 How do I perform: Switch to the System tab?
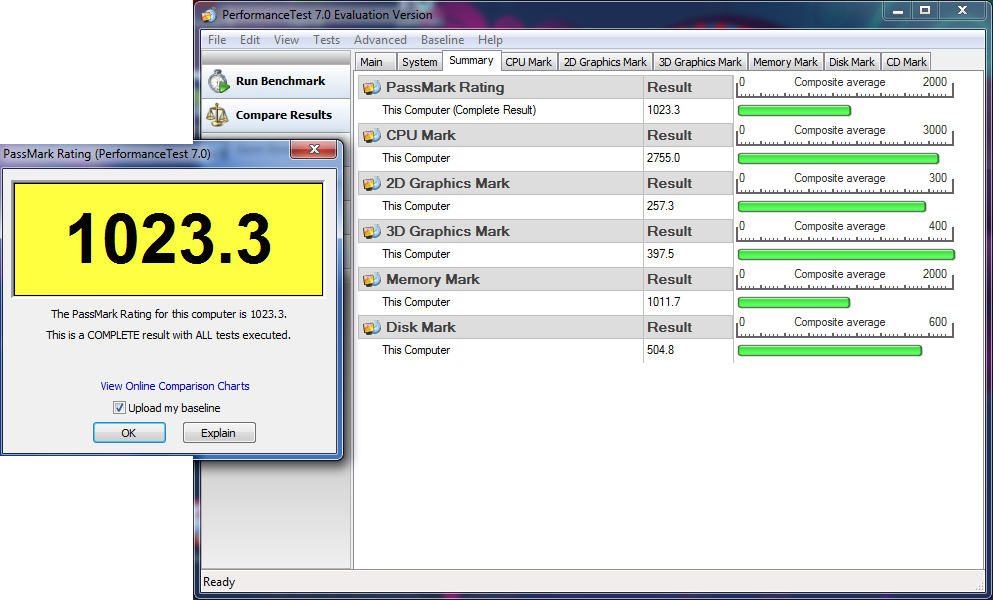419,62
